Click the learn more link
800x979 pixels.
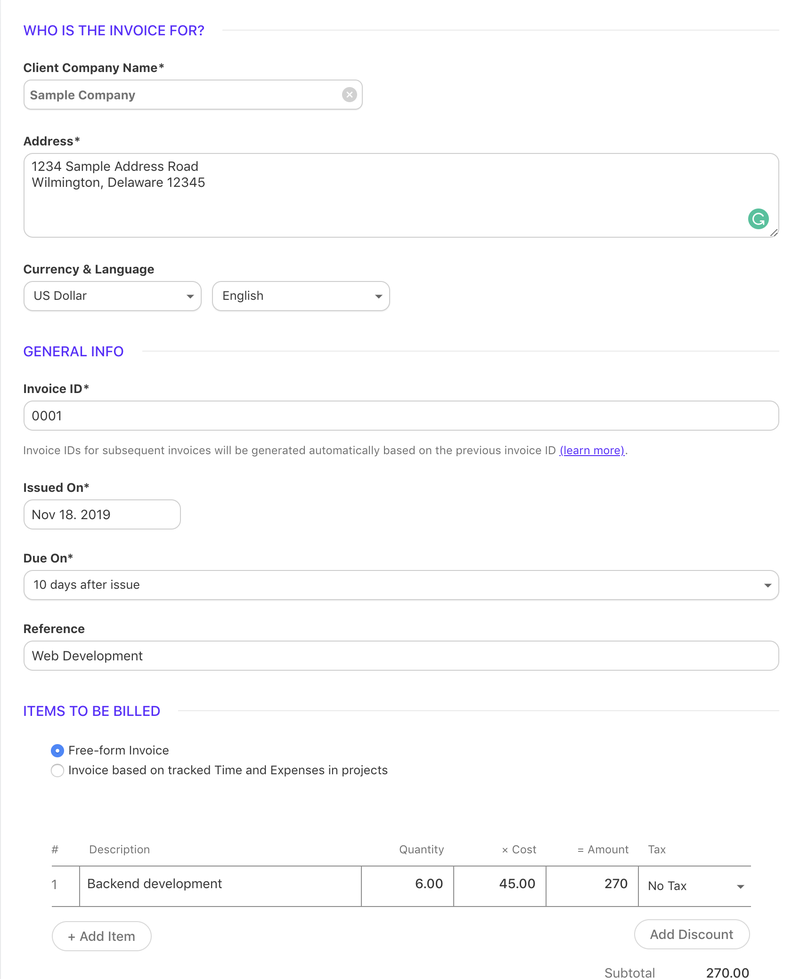(592, 450)
